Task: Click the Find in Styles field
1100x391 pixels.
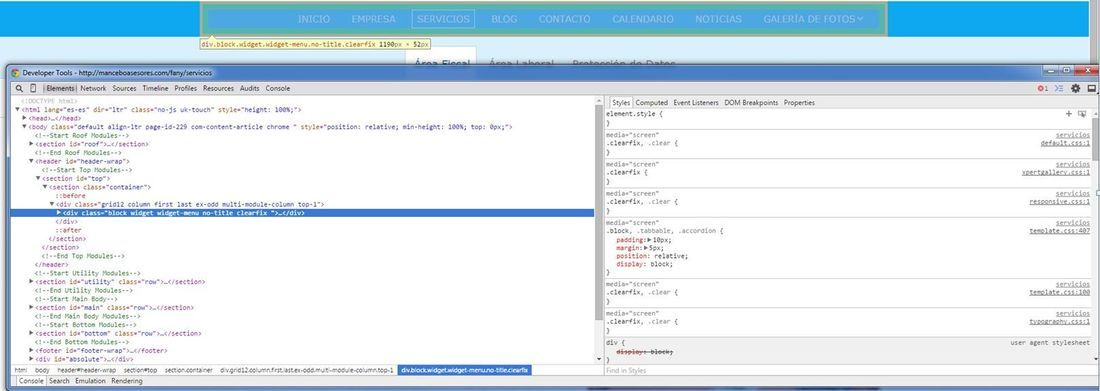Action: click(849, 370)
